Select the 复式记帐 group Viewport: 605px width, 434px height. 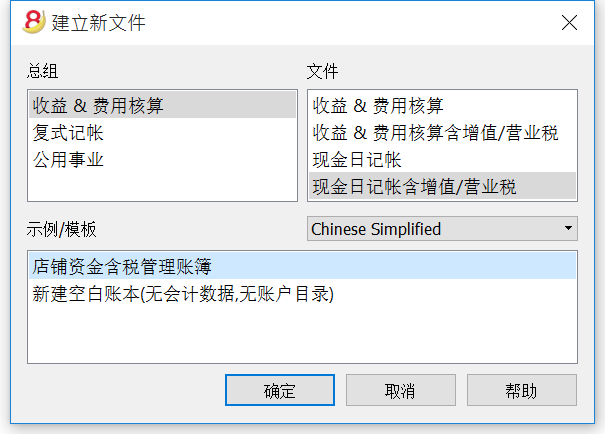[x=162, y=132]
